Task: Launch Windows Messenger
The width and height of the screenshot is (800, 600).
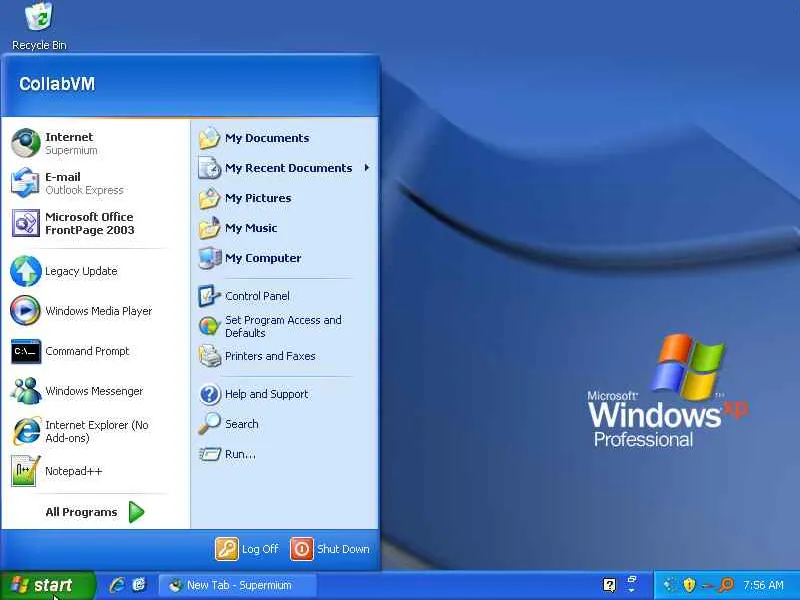Action: click(95, 391)
